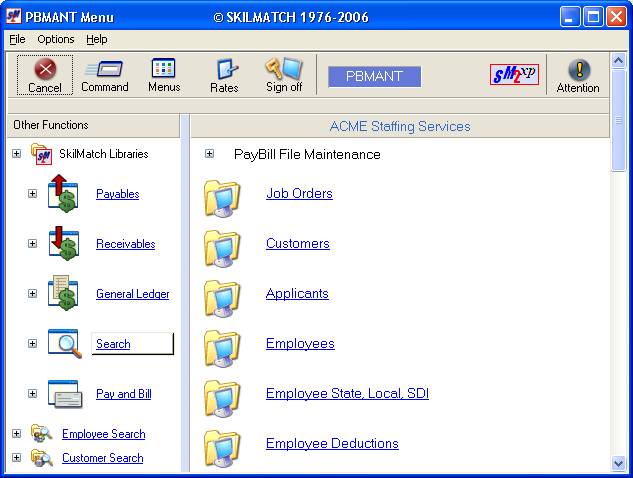Open the Job Orders link
The width and height of the screenshot is (633, 478).
coord(299,193)
